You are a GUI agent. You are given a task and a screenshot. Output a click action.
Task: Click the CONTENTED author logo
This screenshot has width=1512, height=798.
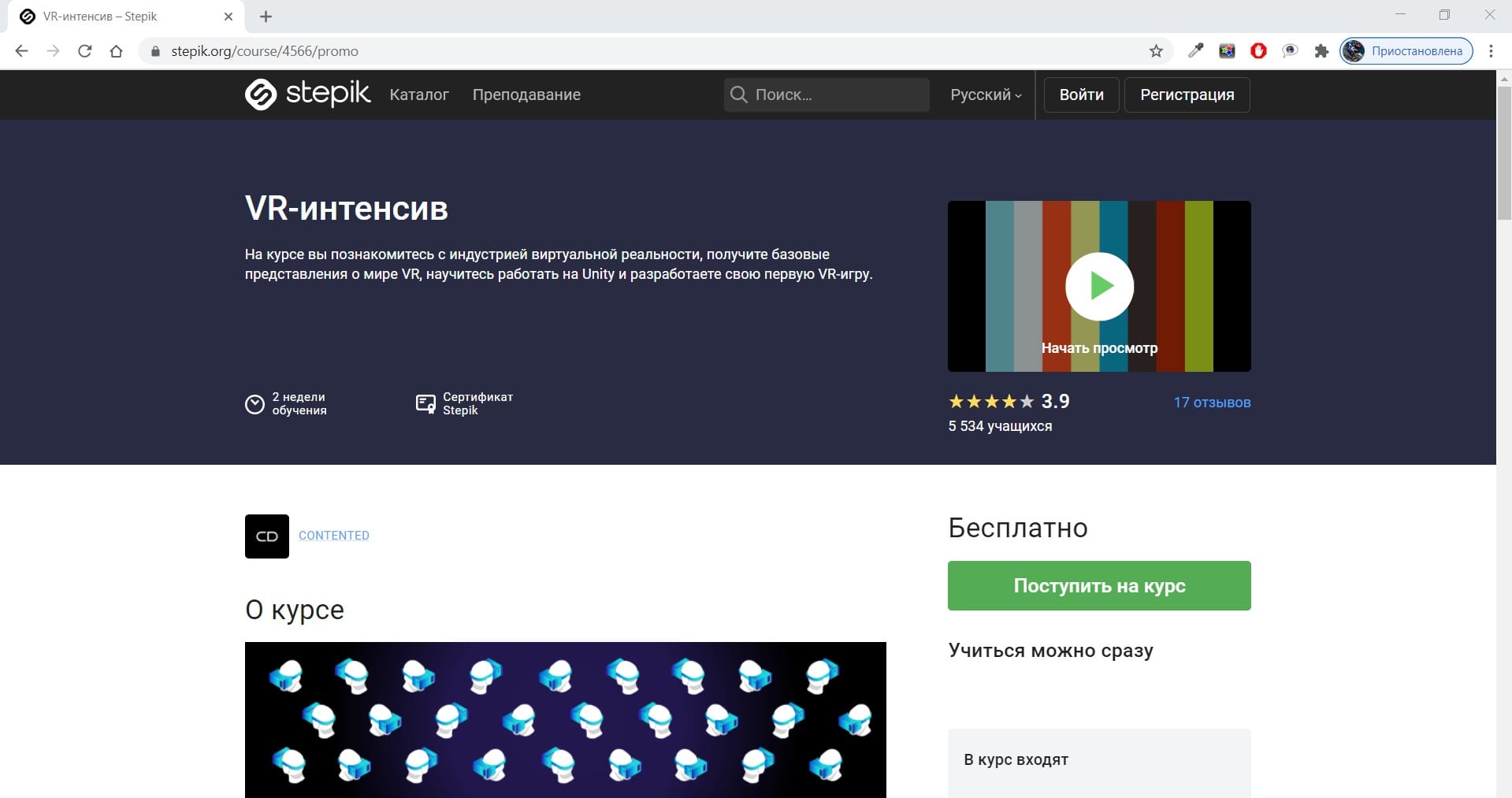click(267, 536)
